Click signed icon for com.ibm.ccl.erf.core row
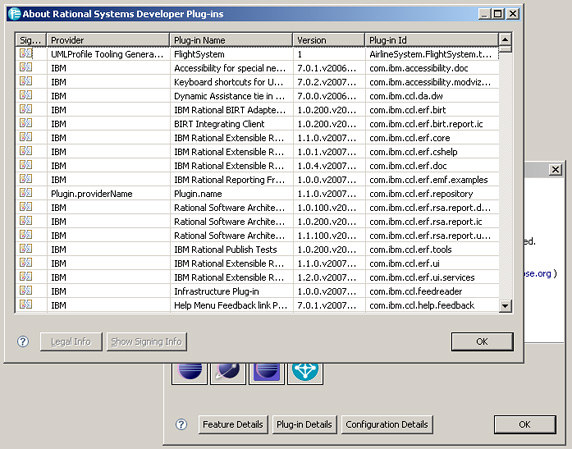This screenshot has height=449, width=572. click(x=26, y=137)
